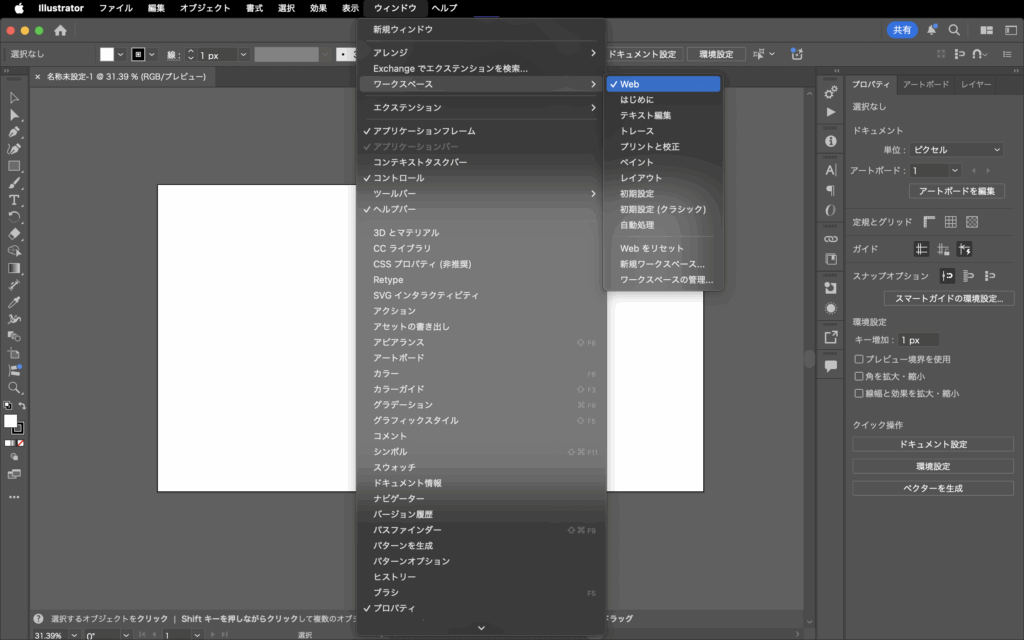The image size is (1024, 640).
Task: Click the white fill color swatch
Action: (11, 421)
